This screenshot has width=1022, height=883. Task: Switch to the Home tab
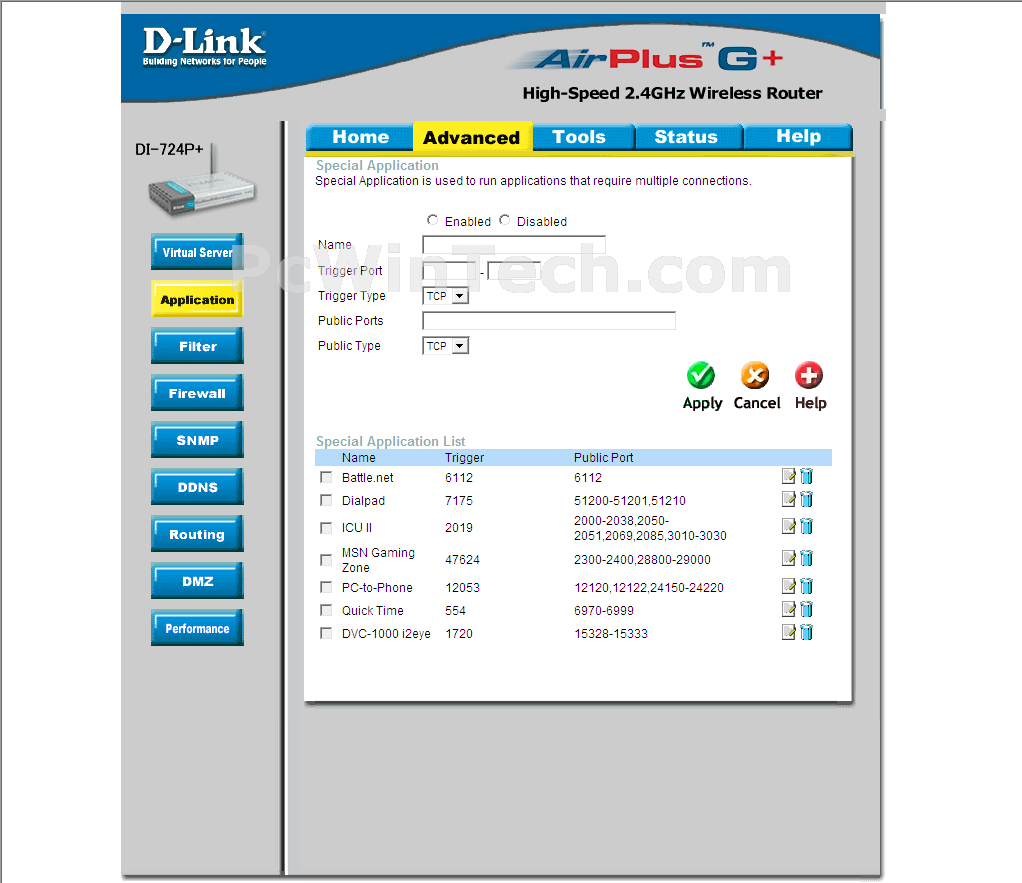(x=360, y=137)
